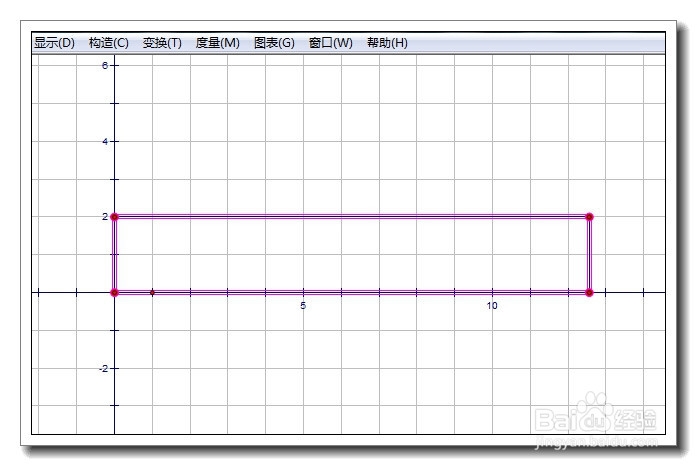This screenshot has width=697, height=466.
Task: Open the 帮助(H) menu
Action: point(388,43)
